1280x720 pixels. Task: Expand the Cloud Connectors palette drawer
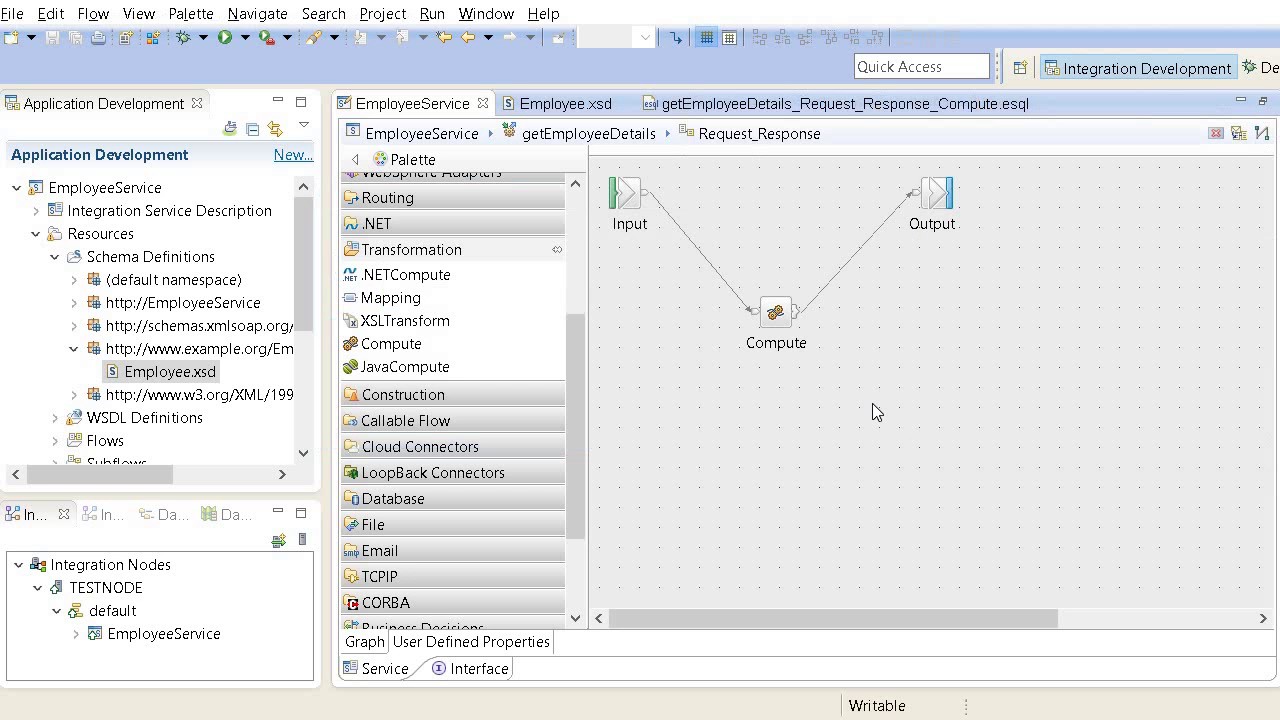453,447
